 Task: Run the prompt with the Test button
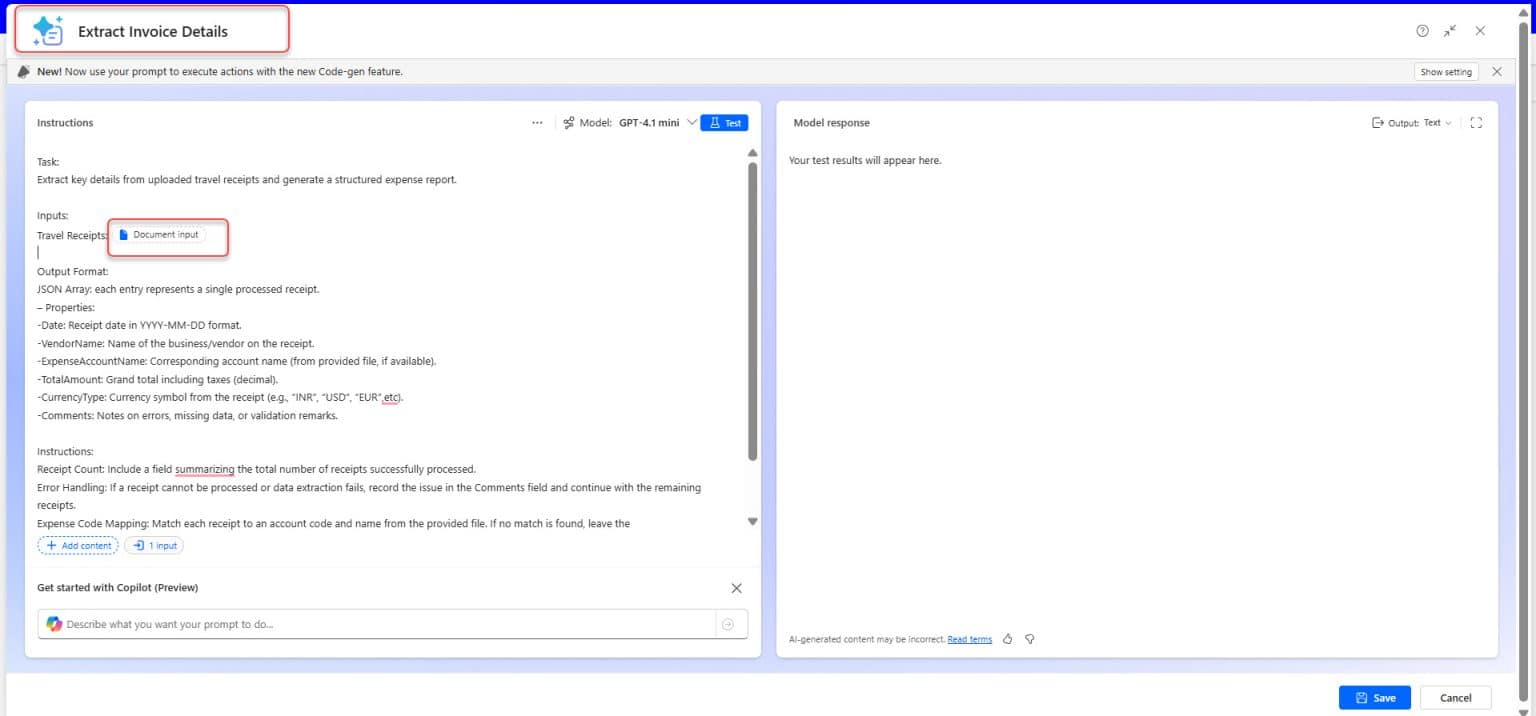coord(724,122)
